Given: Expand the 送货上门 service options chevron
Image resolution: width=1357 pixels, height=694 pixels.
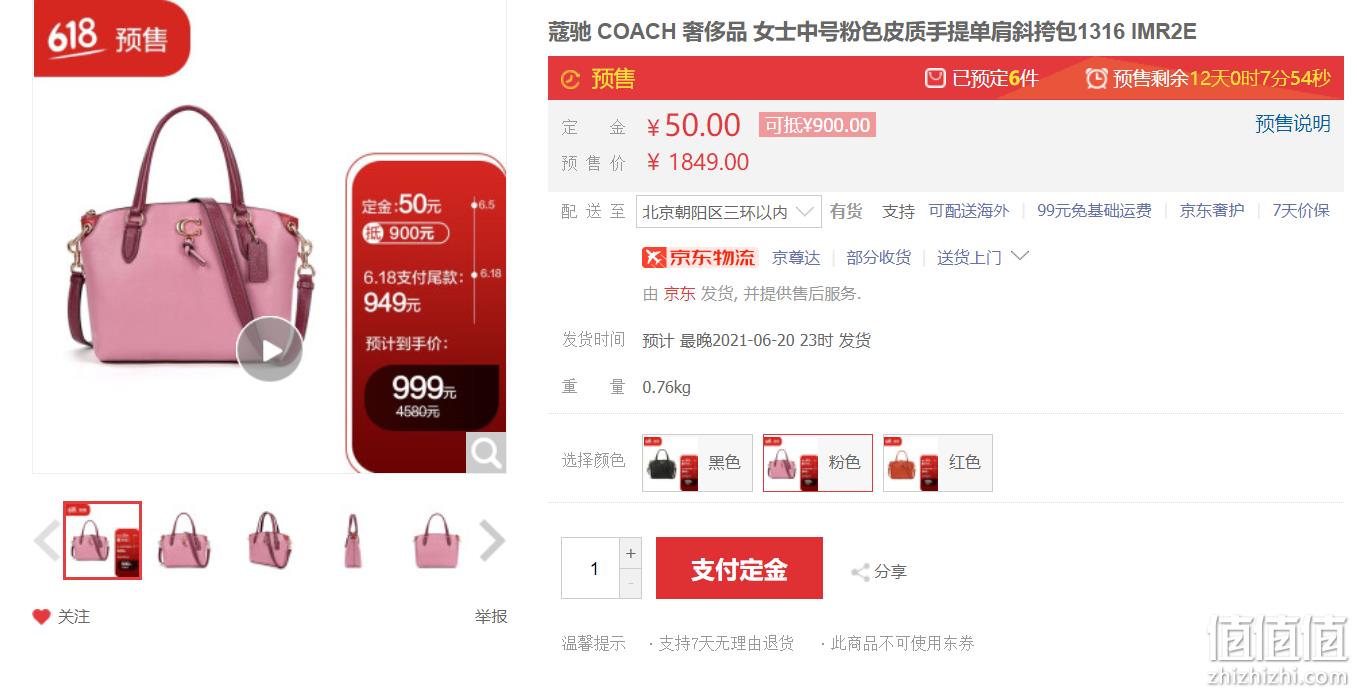Looking at the screenshot, I should click(1020, 256).
